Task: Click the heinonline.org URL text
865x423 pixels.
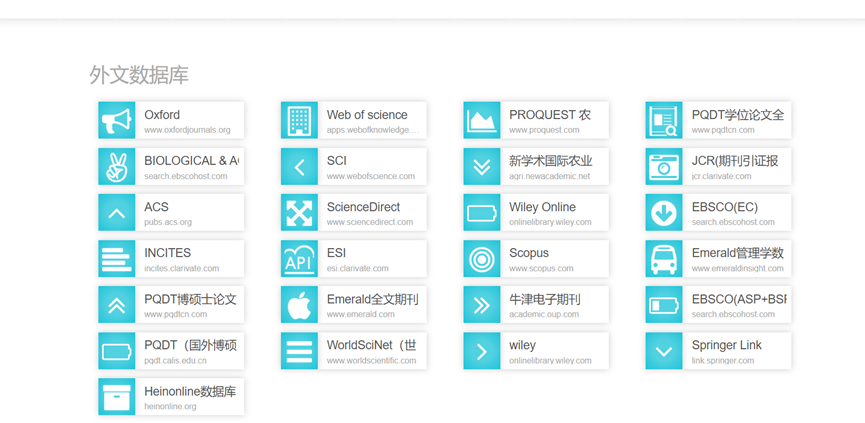Action: [170, 406]
